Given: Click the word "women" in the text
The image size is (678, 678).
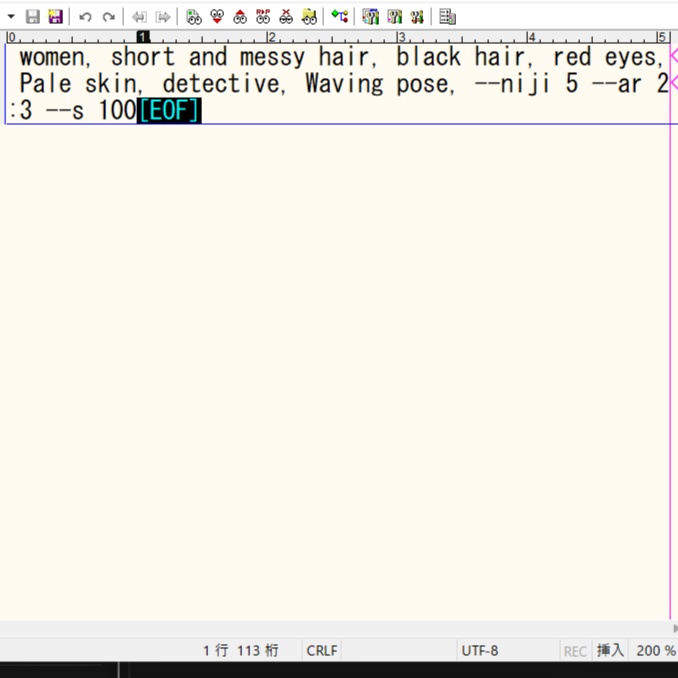Looking at the screenshot, I should [x=52, y=58].
